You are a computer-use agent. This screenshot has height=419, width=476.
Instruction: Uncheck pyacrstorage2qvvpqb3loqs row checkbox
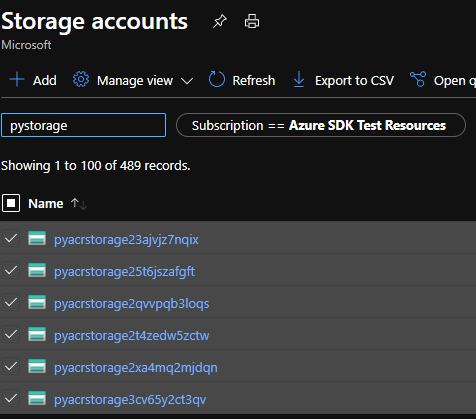click(11, 302)
